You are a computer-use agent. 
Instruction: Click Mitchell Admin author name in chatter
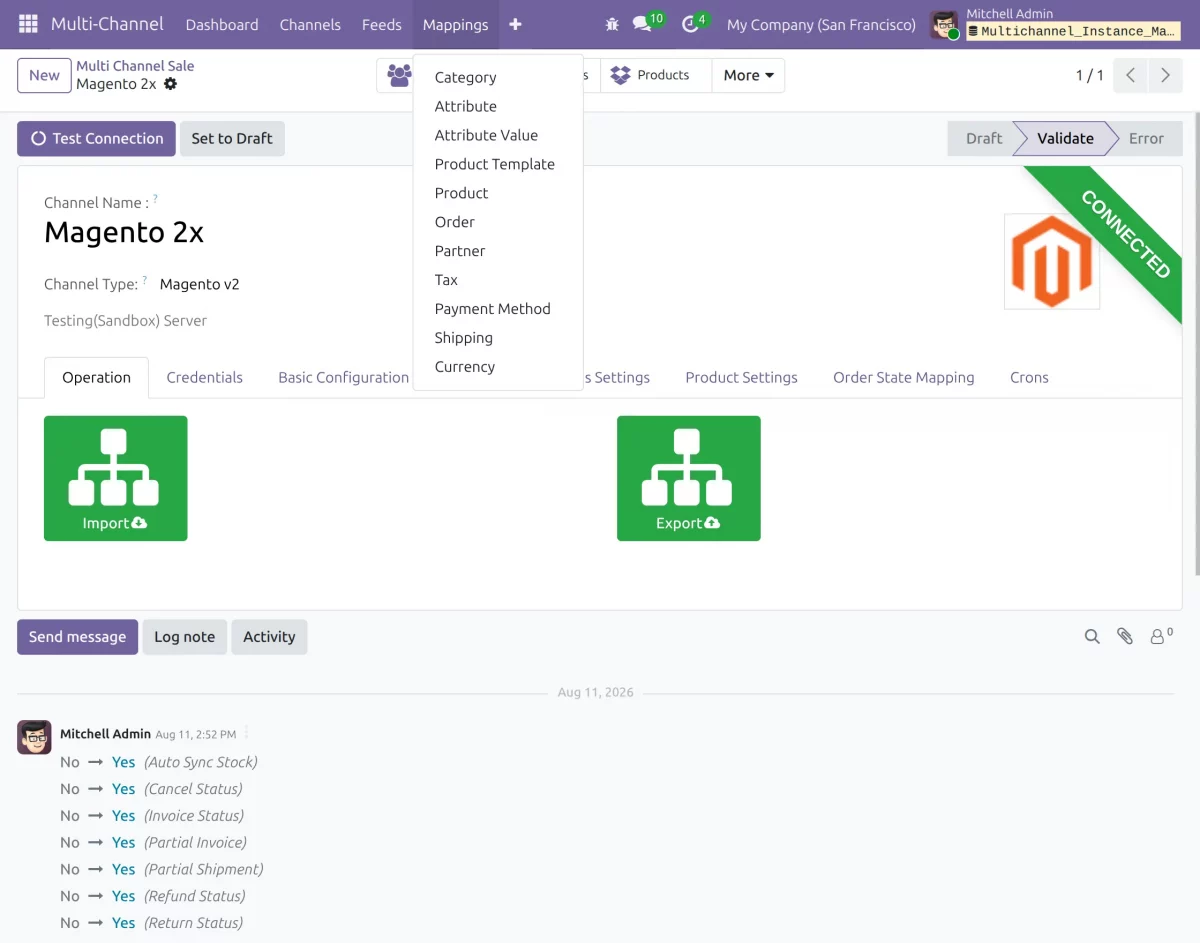pyautogui.click(x=105, y=734)
